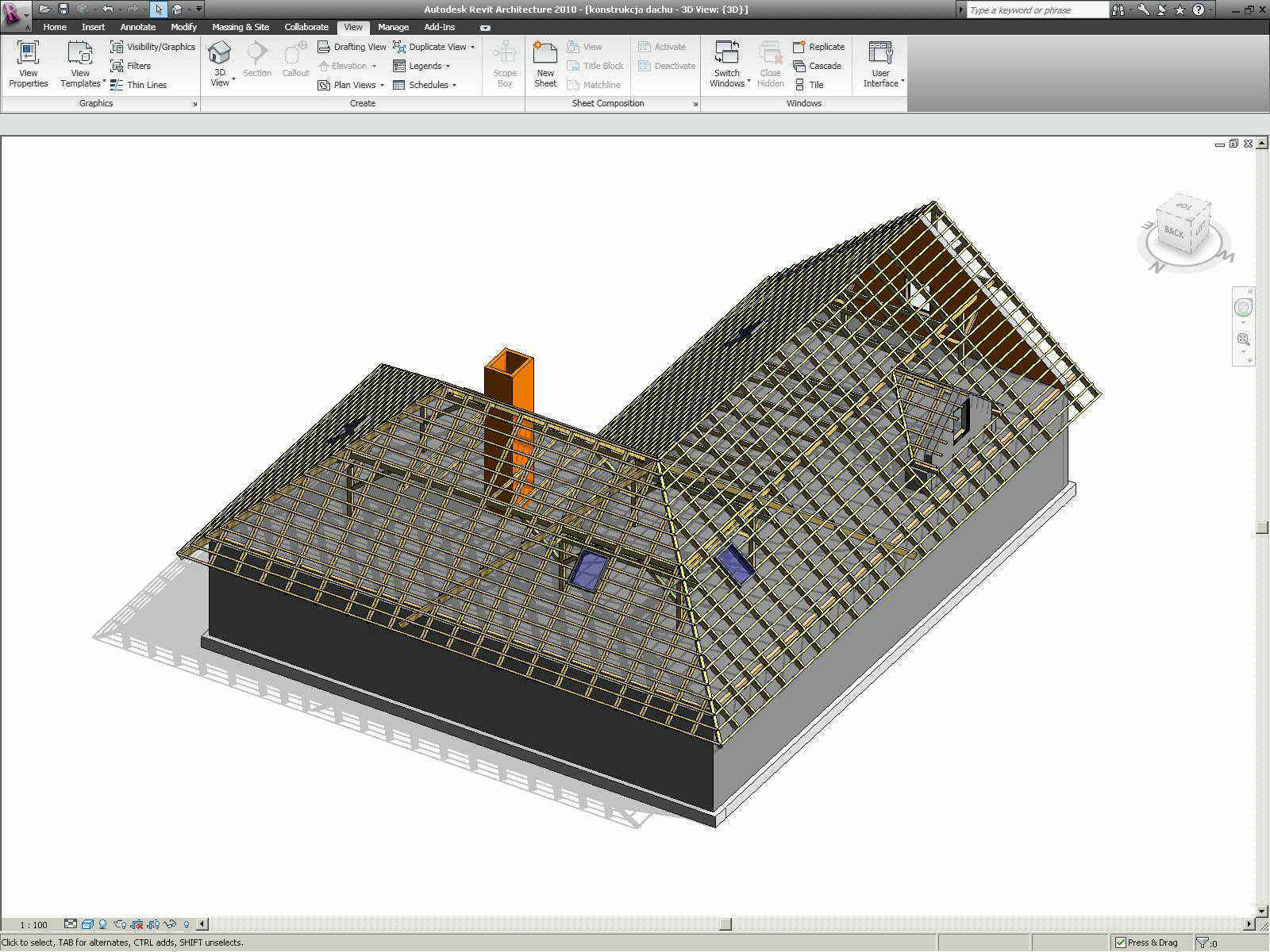
Task: Open the Visibility/Graphics settings
Action: [x=152, y=47]
